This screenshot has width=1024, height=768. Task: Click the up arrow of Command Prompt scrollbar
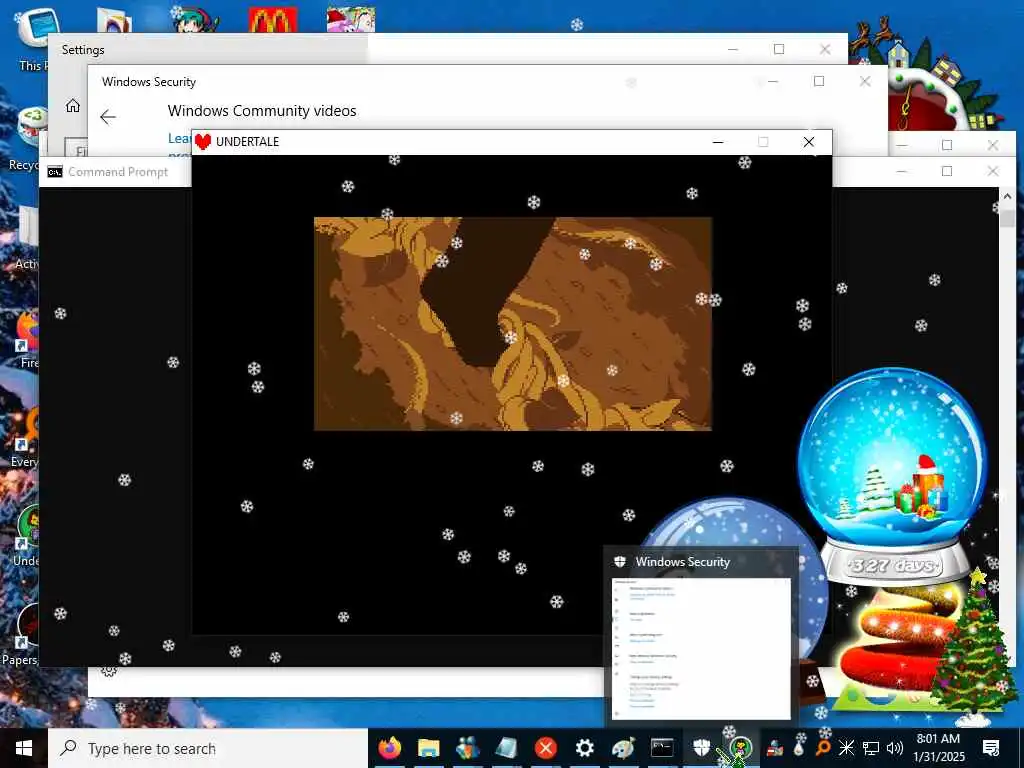pyautogui.click(x=1006, y=196)
